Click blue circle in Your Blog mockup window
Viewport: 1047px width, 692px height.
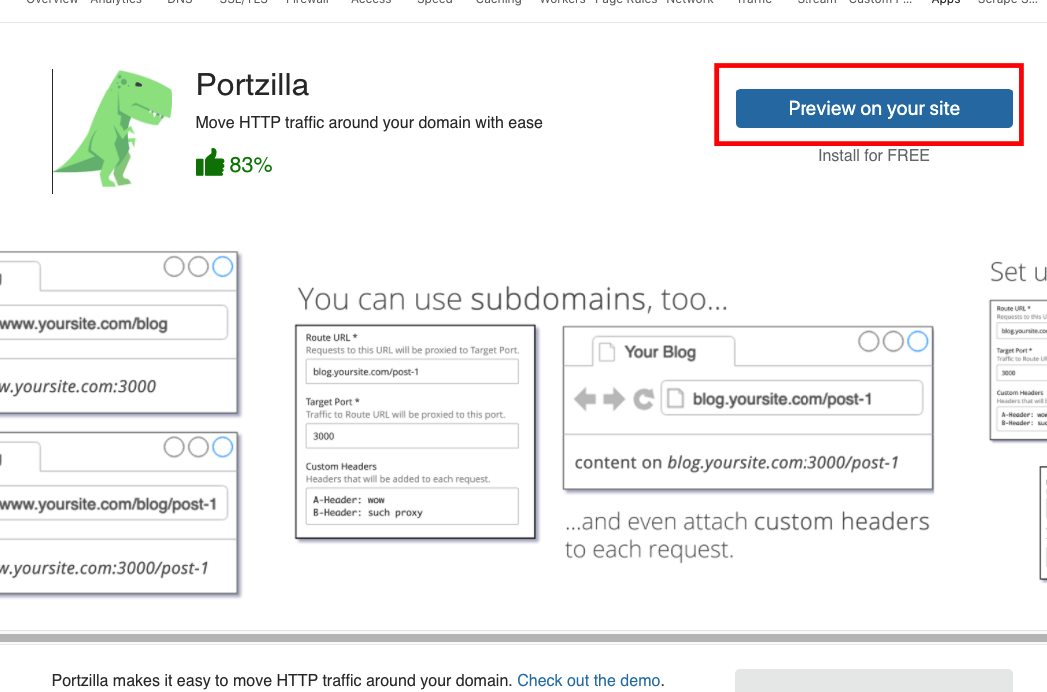pyautogui.click(x=917, y=342)
